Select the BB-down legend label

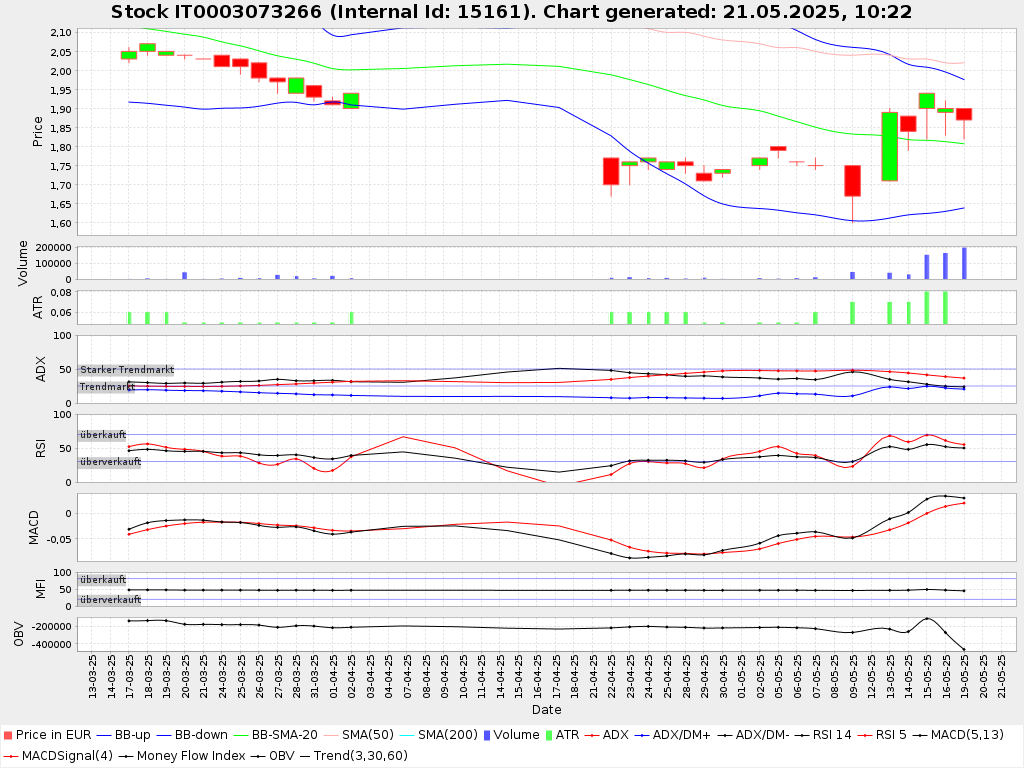[x=201, y=735]
